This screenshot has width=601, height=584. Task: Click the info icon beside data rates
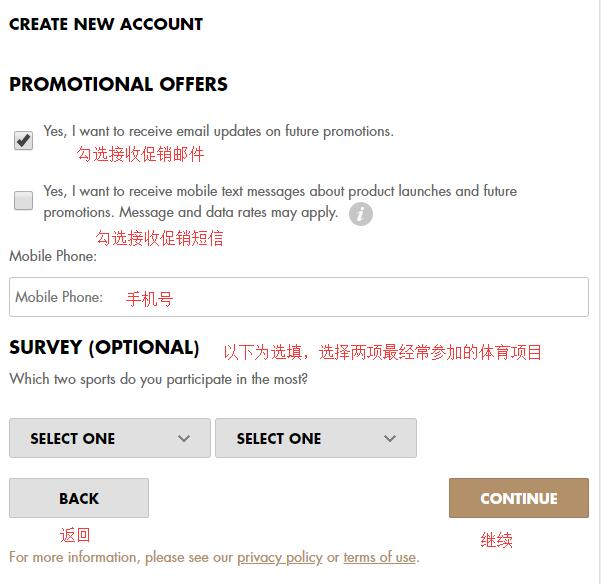pos(361,214)
